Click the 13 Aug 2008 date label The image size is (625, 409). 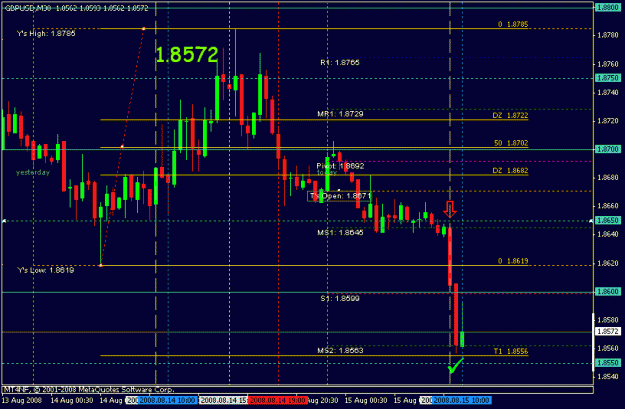(22, 400)
